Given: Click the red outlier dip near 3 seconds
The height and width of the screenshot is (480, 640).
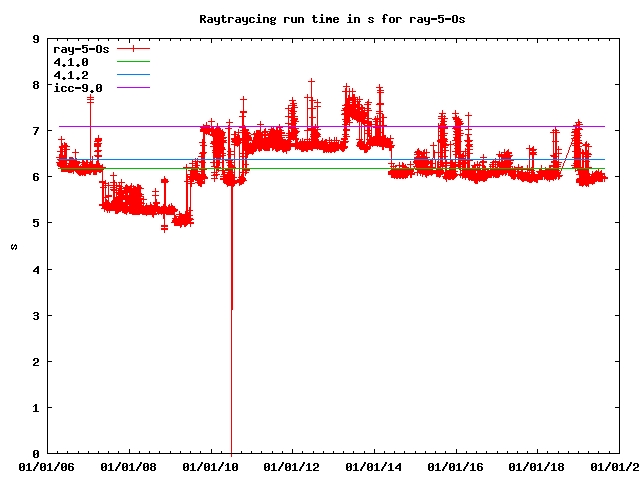Looking at the screenshot, I should pos(232,300).
